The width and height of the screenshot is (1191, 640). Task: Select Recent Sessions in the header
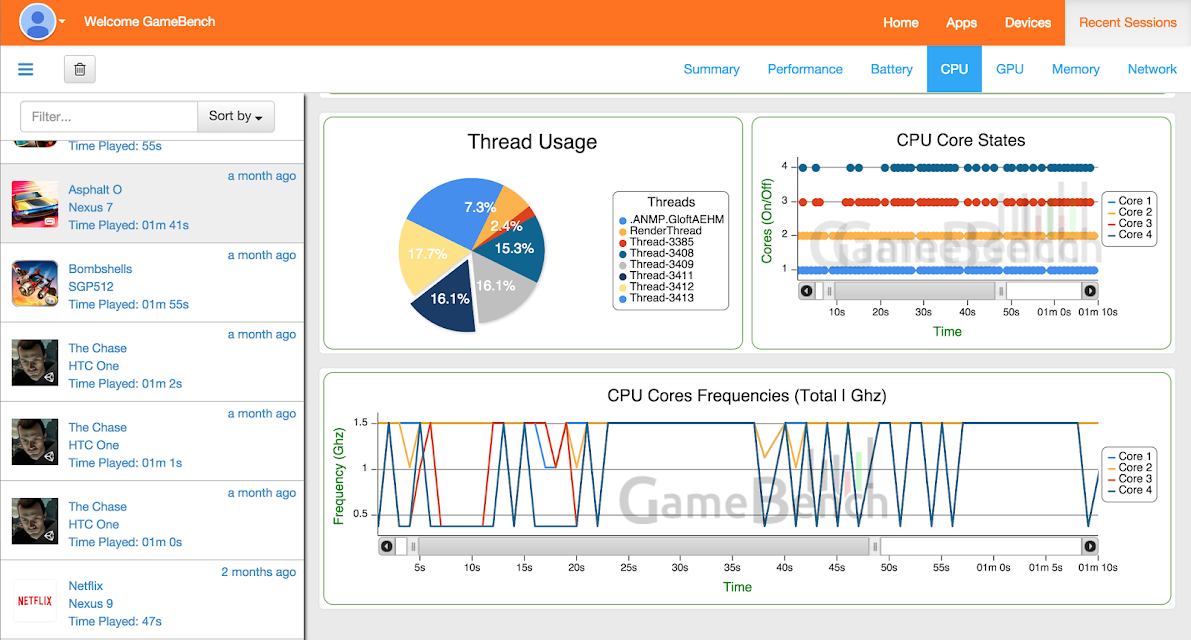[x=1128, y=23]
